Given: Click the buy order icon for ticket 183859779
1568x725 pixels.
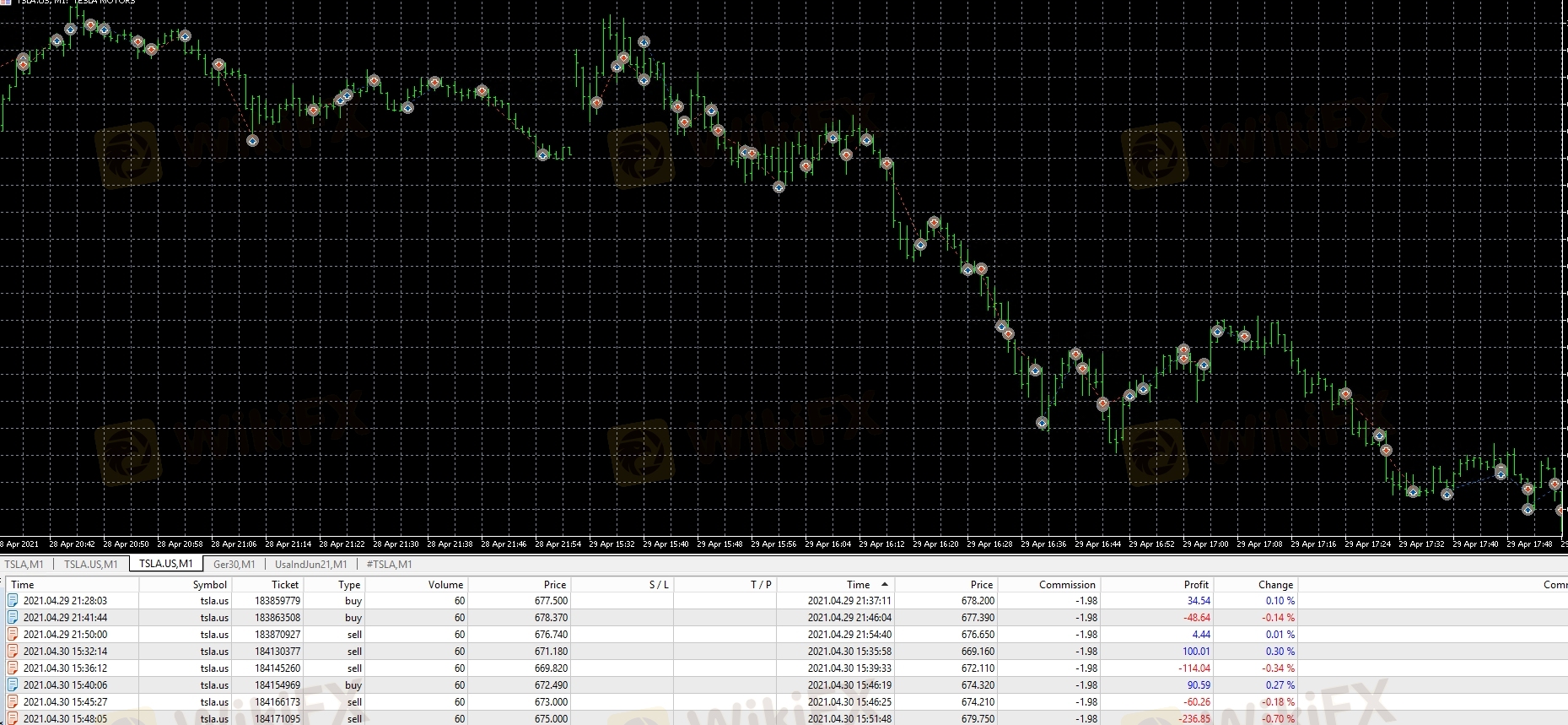Looking at the screenshot, I should pyautogui.click(x=13, y=601).
